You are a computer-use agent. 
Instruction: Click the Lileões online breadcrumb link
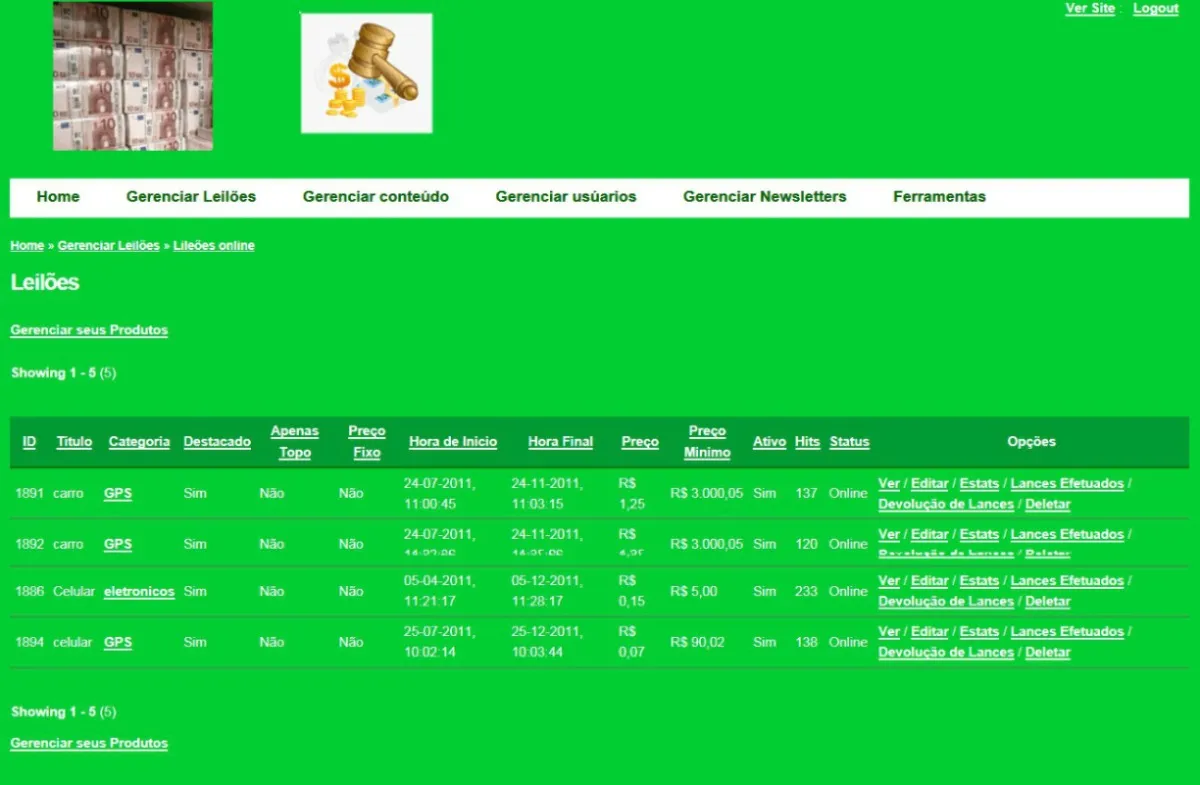tap(214, 246)
